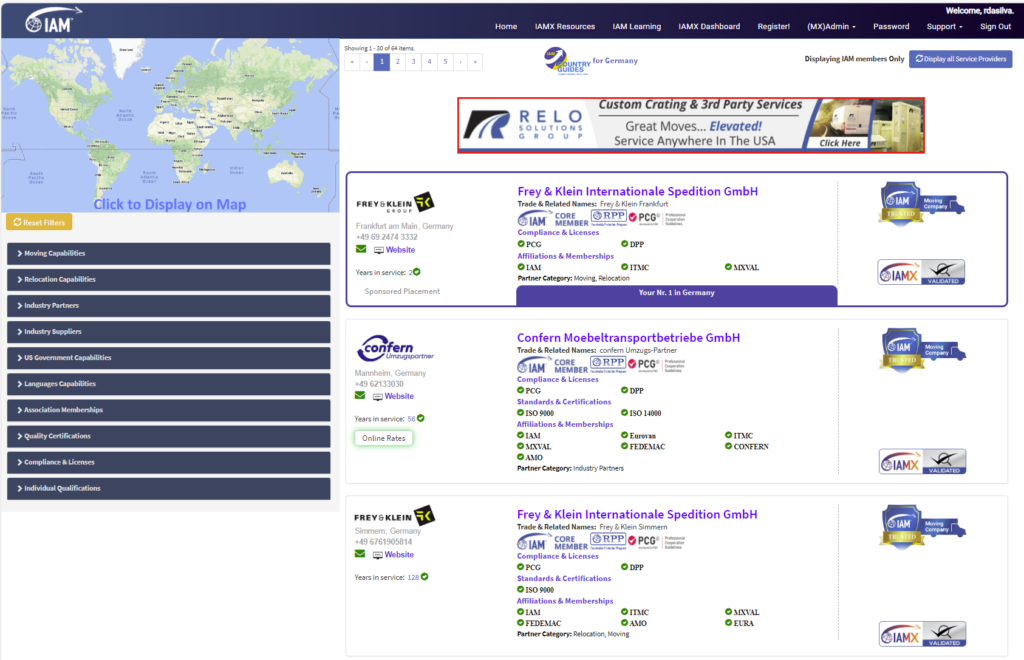The image size is (1024, 660).
Task: Expand Quality Certifications filter
Action: tap(168, 436)
